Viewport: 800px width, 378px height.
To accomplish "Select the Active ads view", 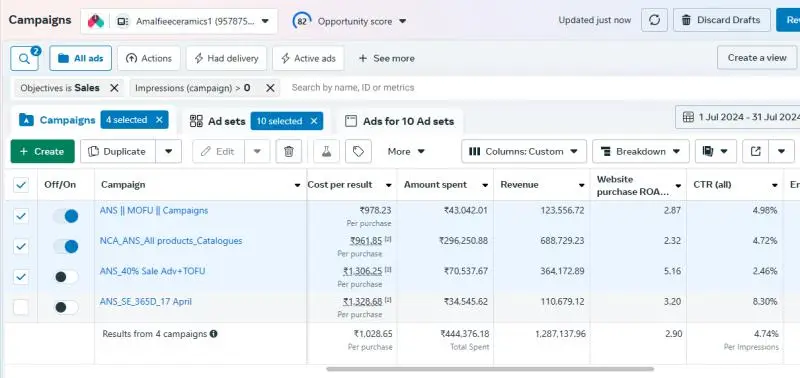I will tap(308, 58).
